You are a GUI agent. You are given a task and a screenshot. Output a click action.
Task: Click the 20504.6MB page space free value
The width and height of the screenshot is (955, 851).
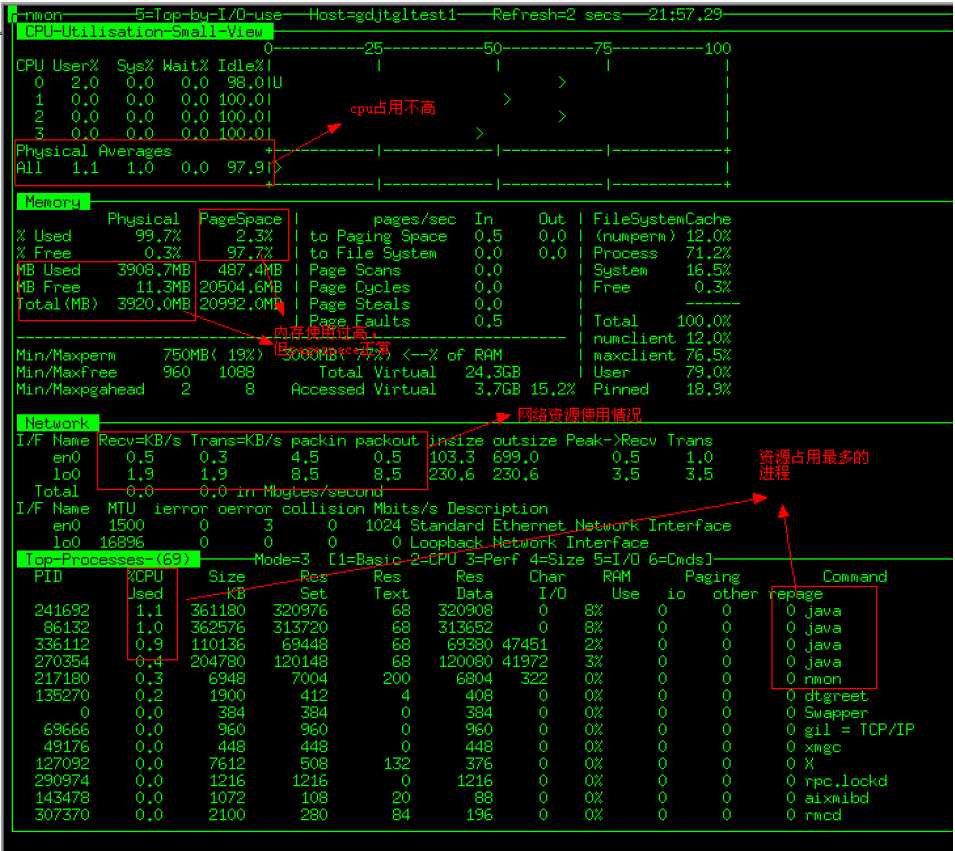[241, 287]
